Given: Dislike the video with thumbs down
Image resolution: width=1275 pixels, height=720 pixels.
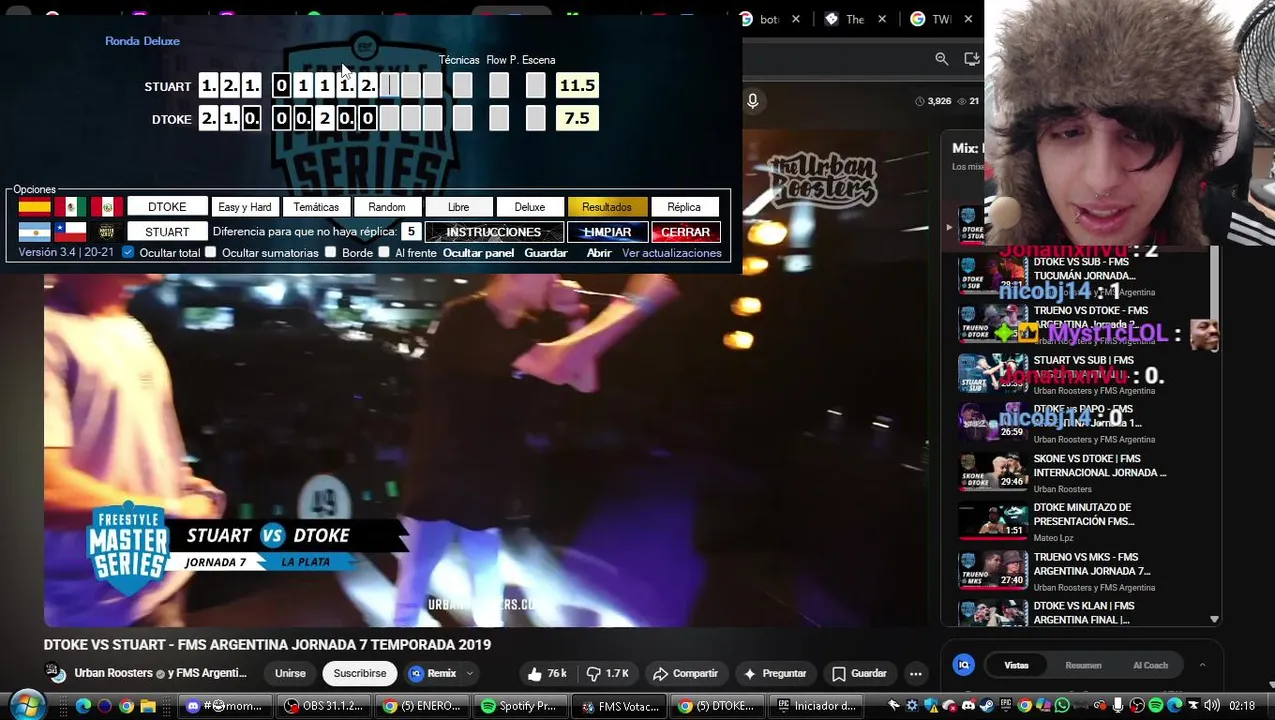Looking at the screenshot, I should coord(607,674).
